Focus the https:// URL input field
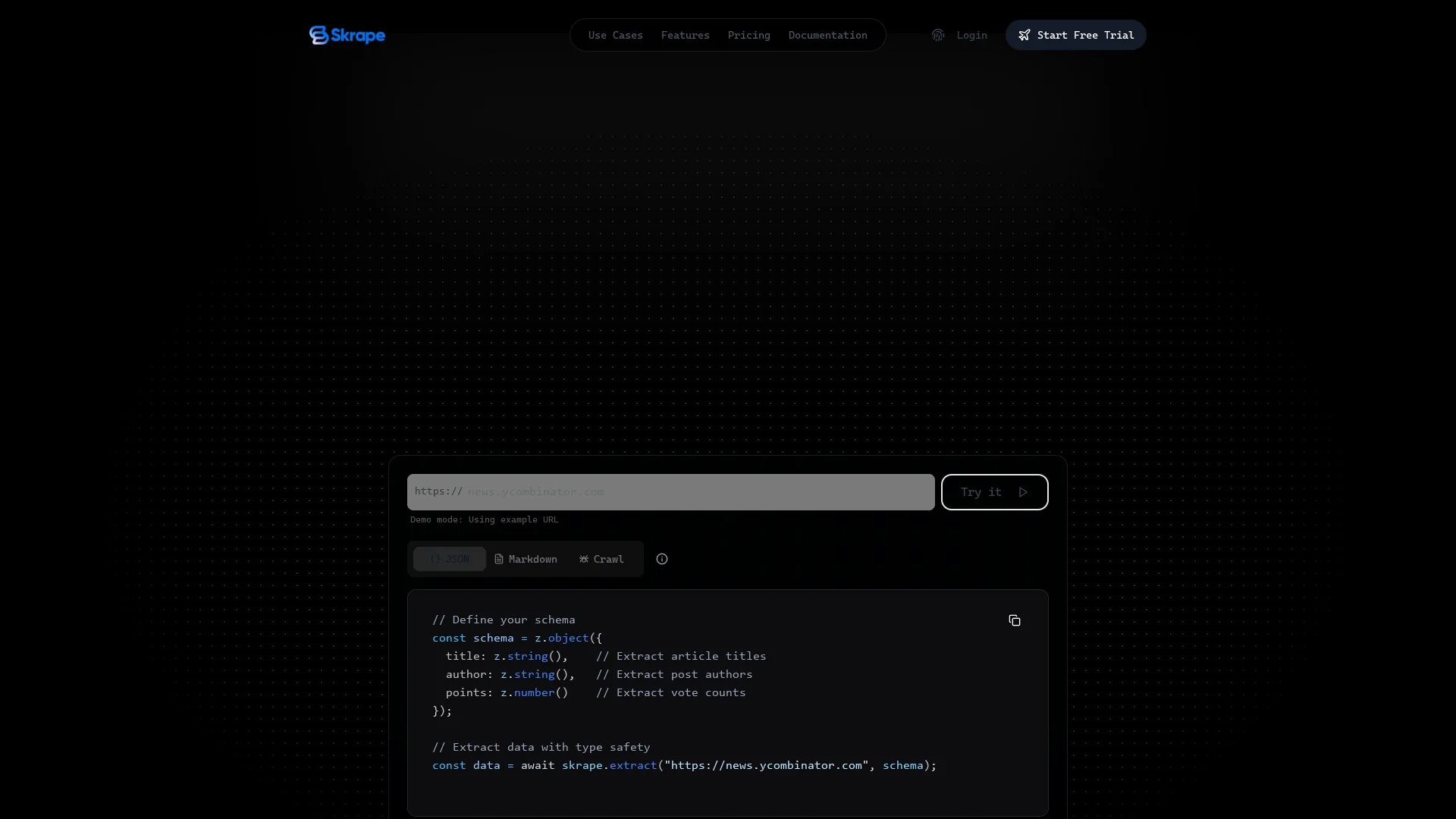 point(670,492)
